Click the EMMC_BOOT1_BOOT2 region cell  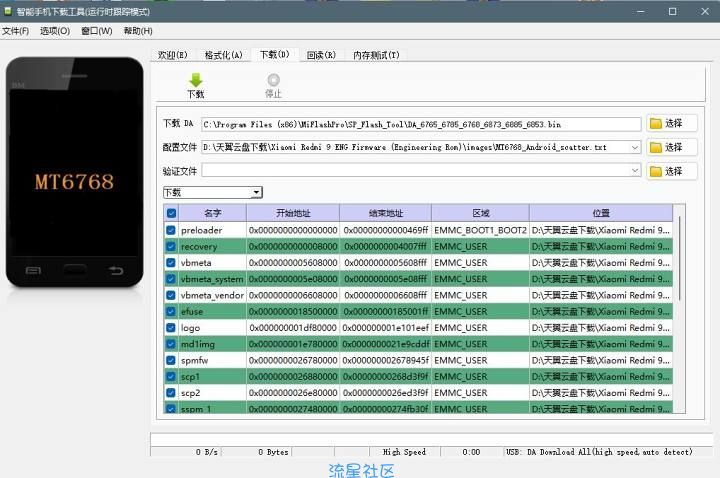pos(480,230)
